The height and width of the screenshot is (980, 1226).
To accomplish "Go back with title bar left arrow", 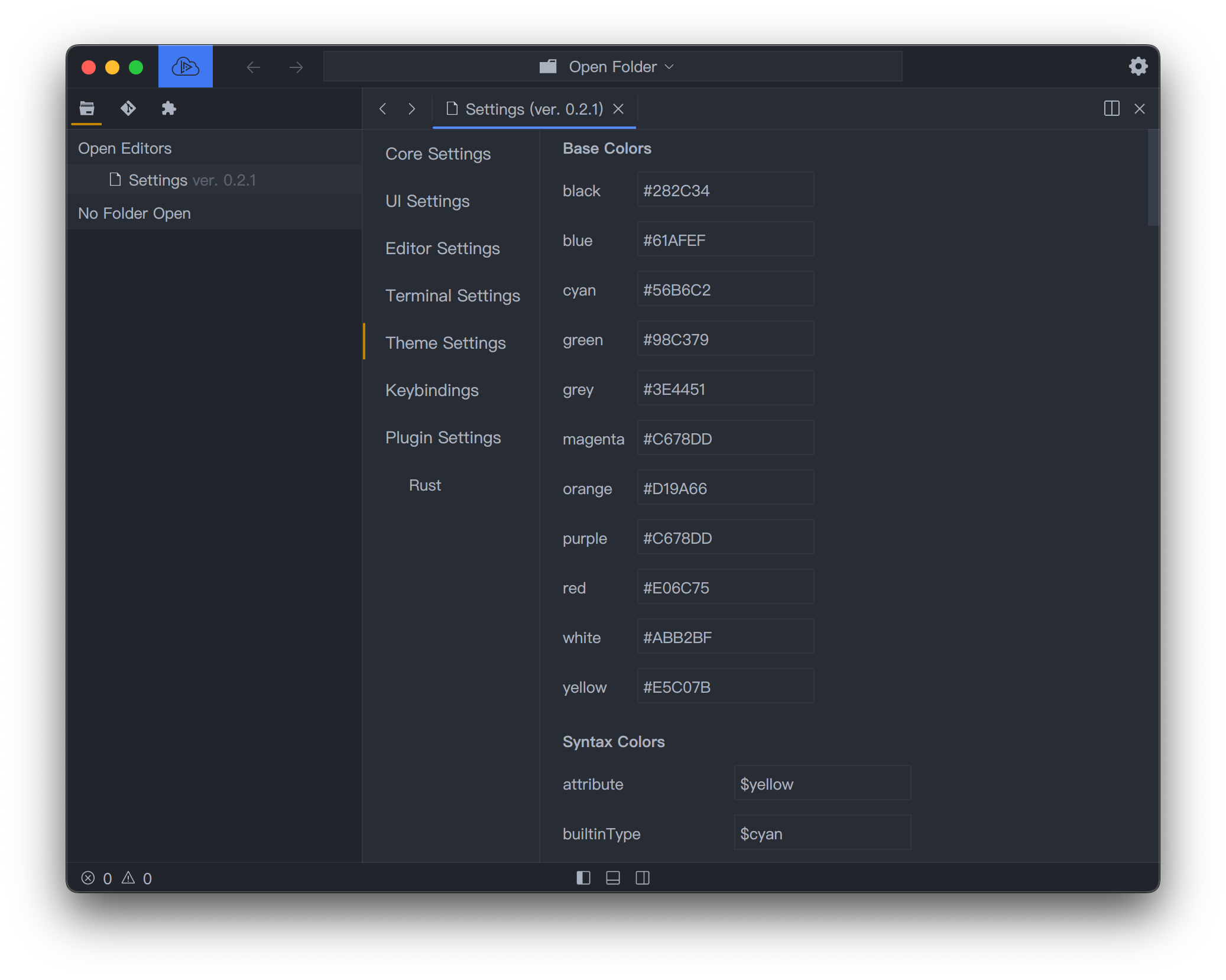I will (x=253, y=67).
